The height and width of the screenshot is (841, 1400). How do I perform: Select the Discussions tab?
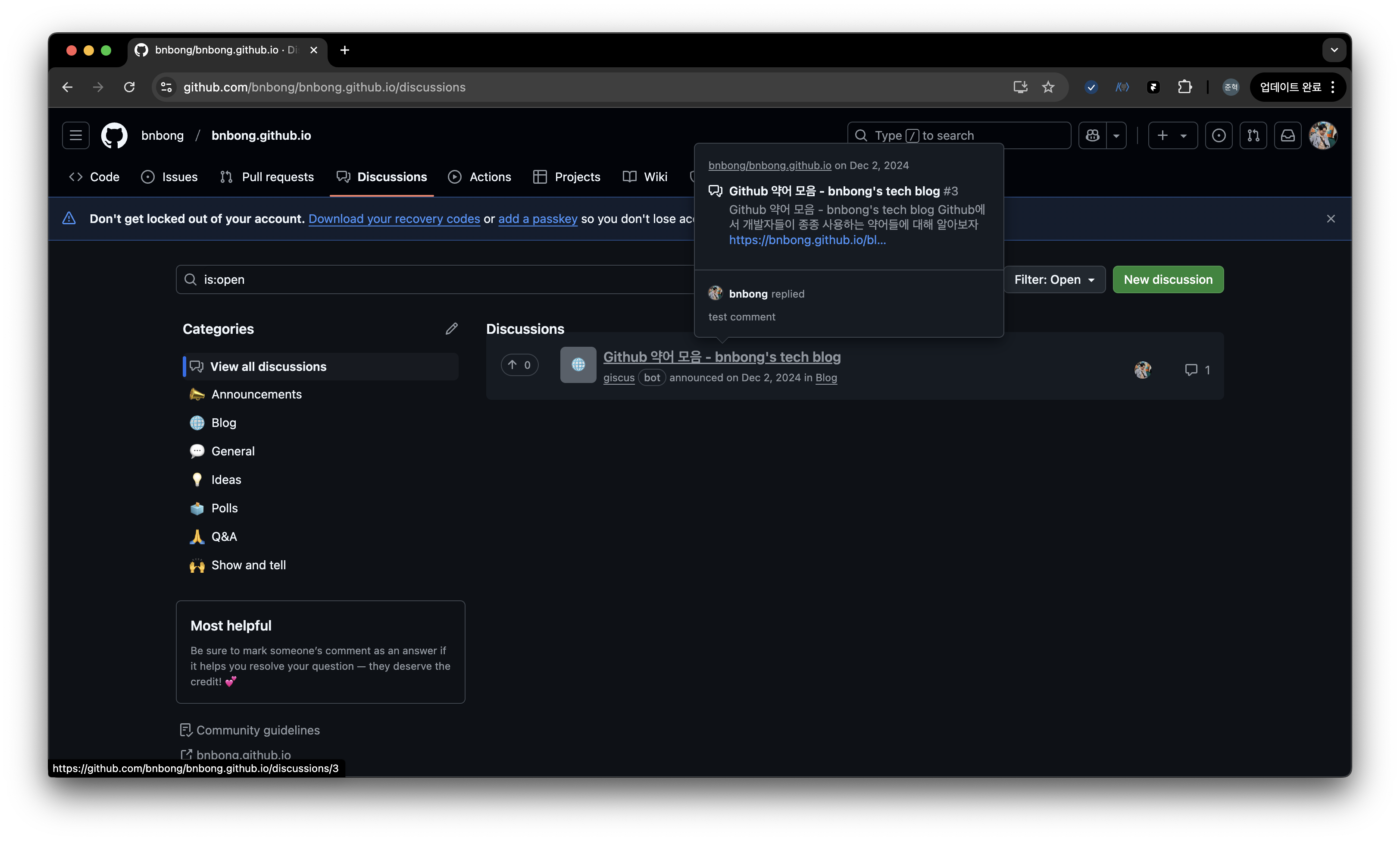(x=382, y=177)
